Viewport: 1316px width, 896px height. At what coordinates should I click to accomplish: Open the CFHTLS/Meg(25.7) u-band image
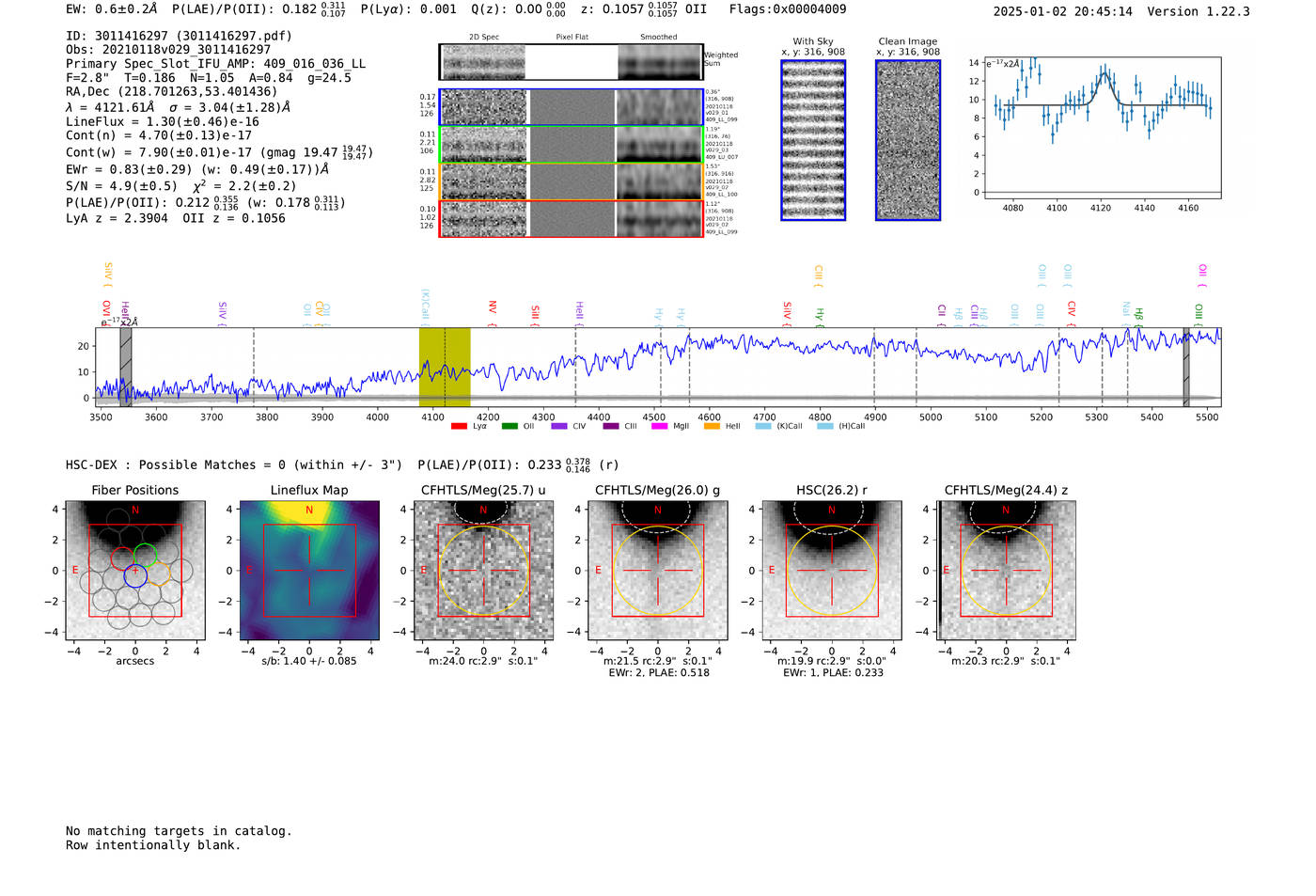pyautogui.click(x=484, y=571)
